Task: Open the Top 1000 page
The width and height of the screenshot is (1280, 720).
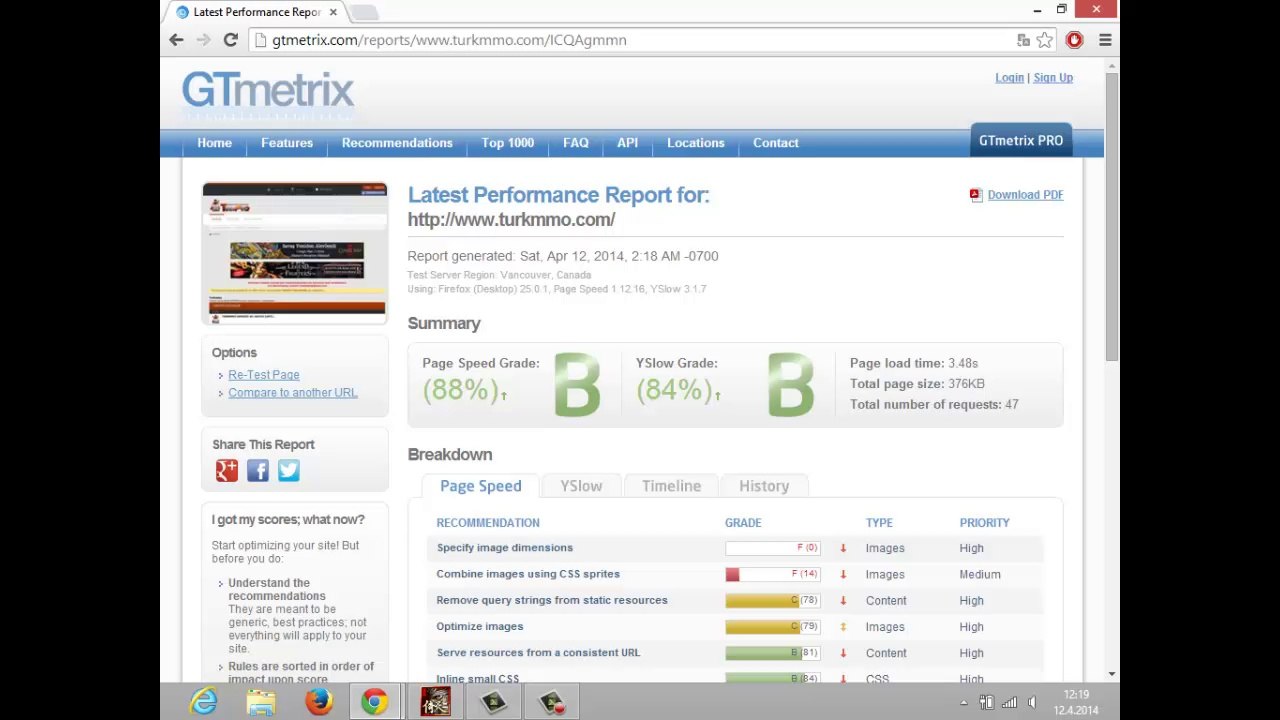Action: [x=508, y=143]
